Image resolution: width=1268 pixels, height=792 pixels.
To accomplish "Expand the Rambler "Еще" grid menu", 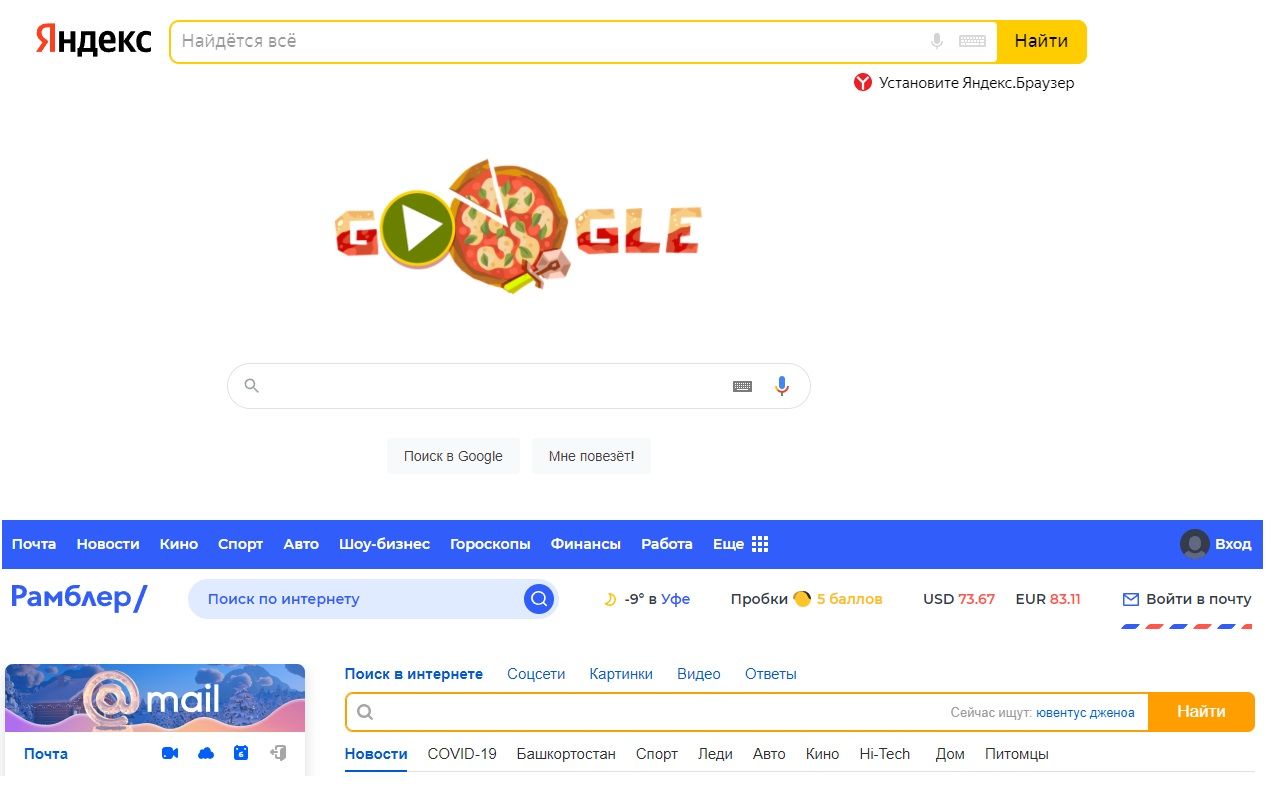I will tap(760, 544).
